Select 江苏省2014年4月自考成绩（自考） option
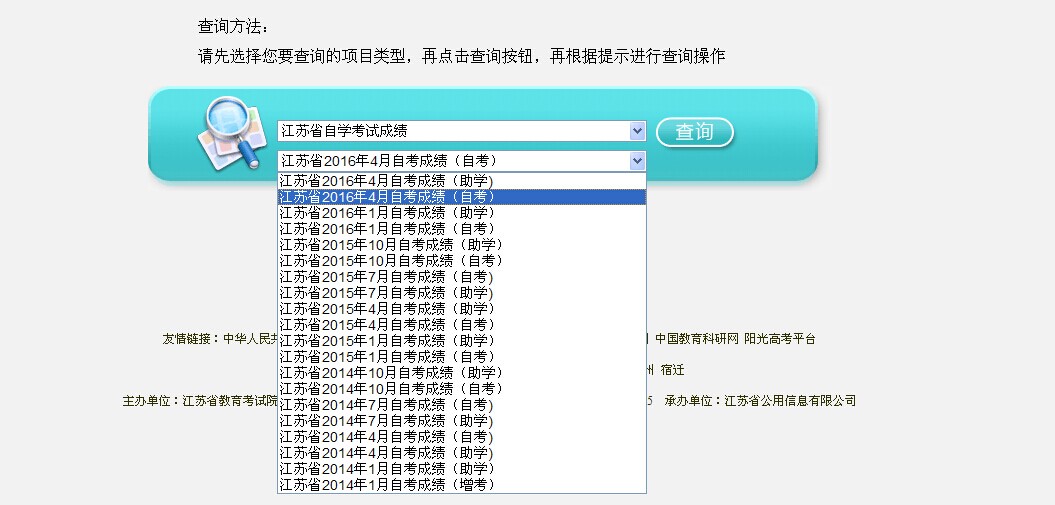This screenshot has height=505, width=1055. coord(462,437)
